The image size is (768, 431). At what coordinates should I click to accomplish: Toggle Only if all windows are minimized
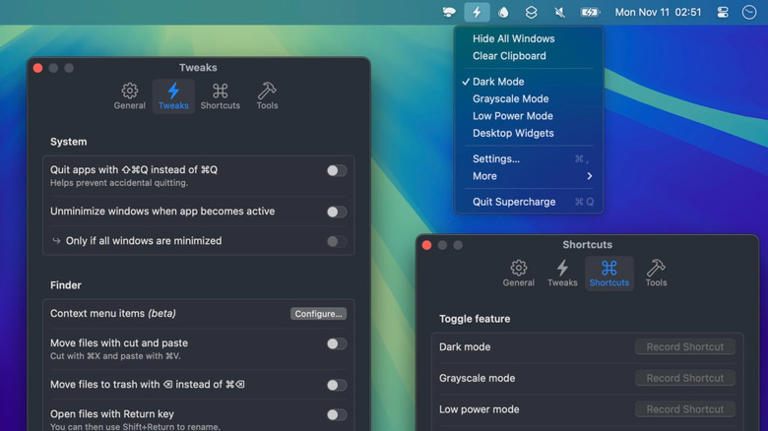click(336, 241)
